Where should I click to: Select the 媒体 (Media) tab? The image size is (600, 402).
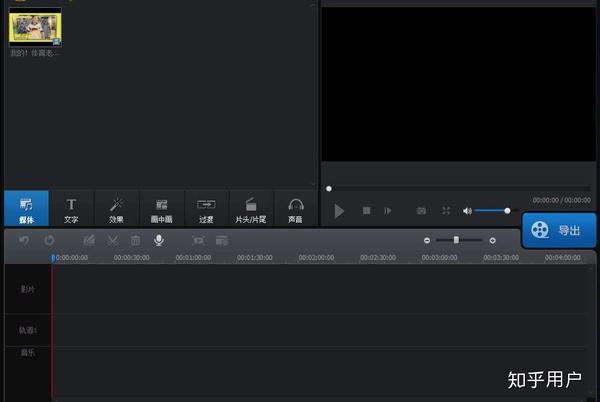pyautogui.click(x=26, y=208)
